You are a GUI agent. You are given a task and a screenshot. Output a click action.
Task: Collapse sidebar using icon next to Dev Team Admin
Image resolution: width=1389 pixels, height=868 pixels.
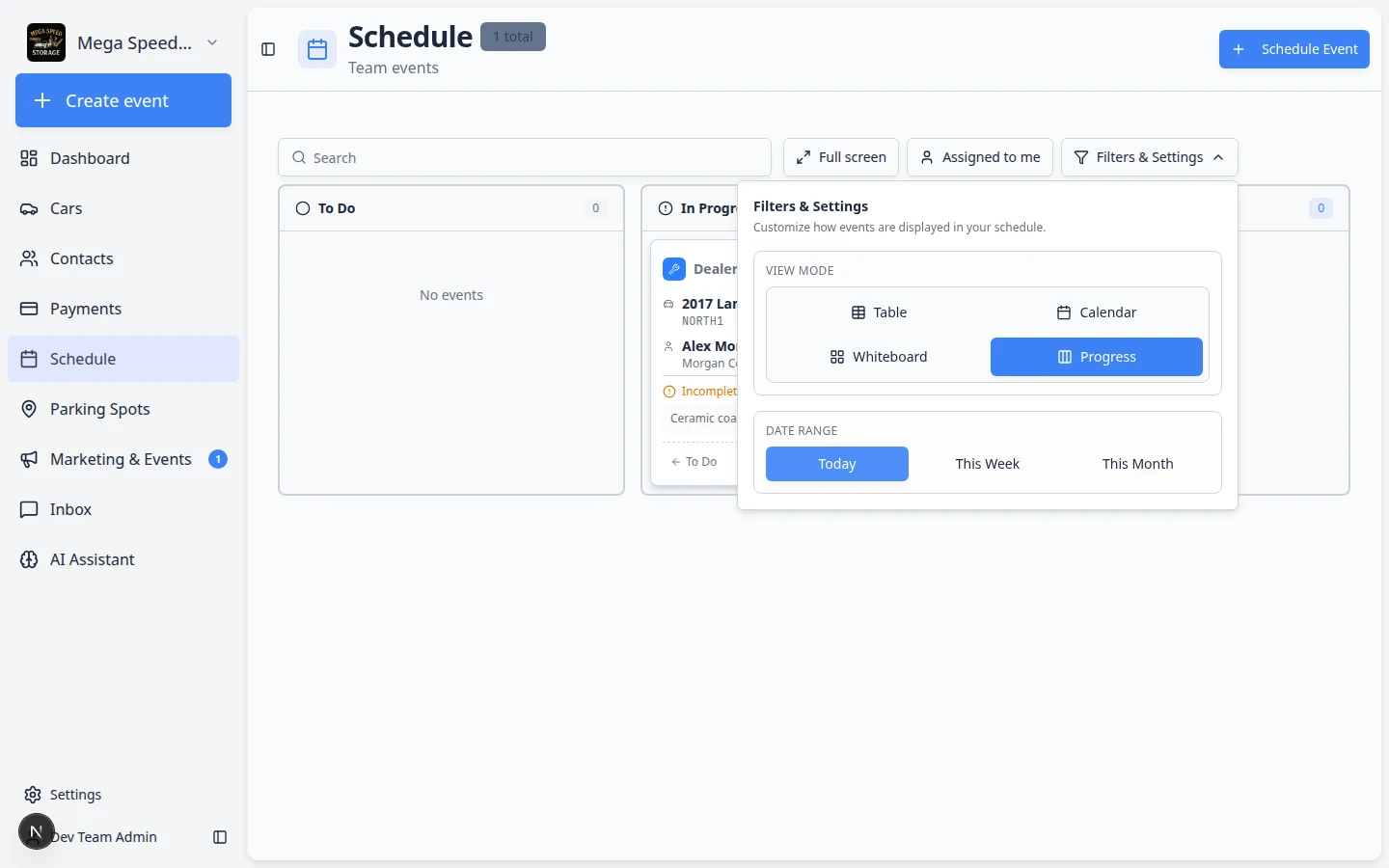pyautogui.click(x=220, y=837)
